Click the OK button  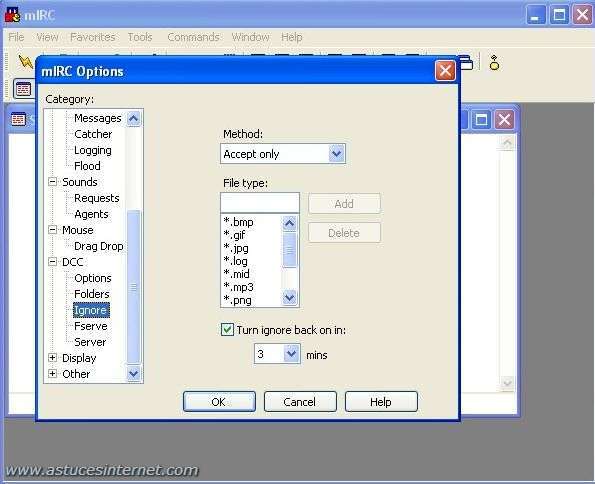pos(219,402)
